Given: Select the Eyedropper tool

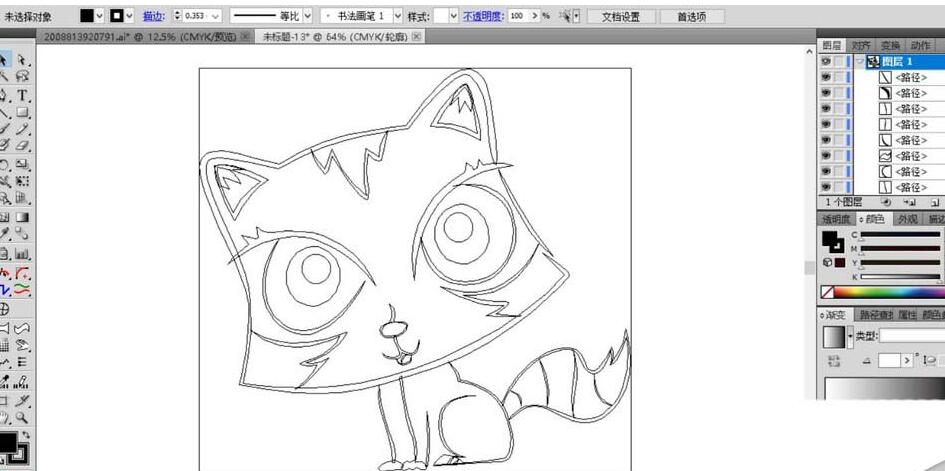Looking at the screenshot, I should 5,234.
